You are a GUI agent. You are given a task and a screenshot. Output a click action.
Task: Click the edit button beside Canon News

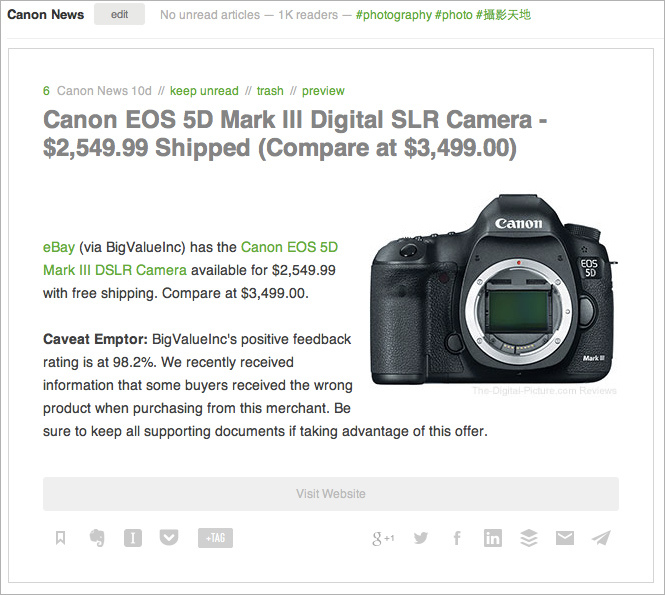[120, 14]
